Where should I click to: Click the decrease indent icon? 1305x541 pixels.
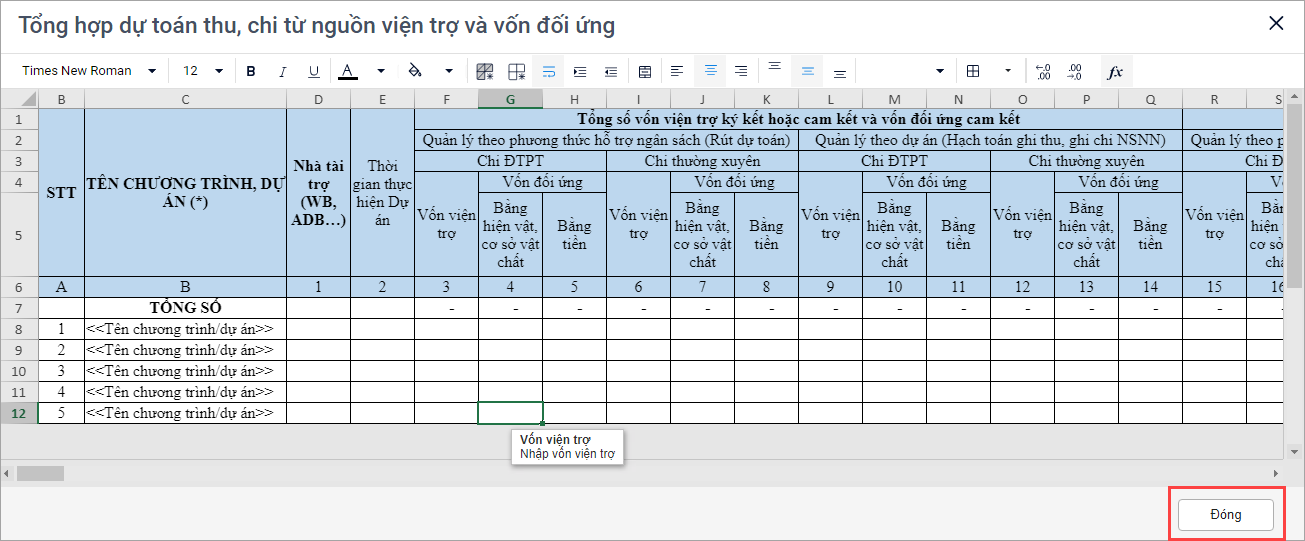(610, 71)
